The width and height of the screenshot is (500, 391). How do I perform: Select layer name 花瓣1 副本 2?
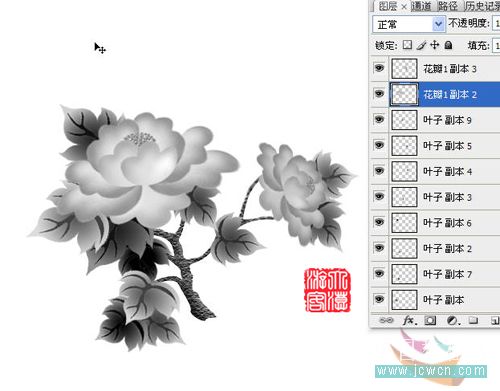point(450,95)
